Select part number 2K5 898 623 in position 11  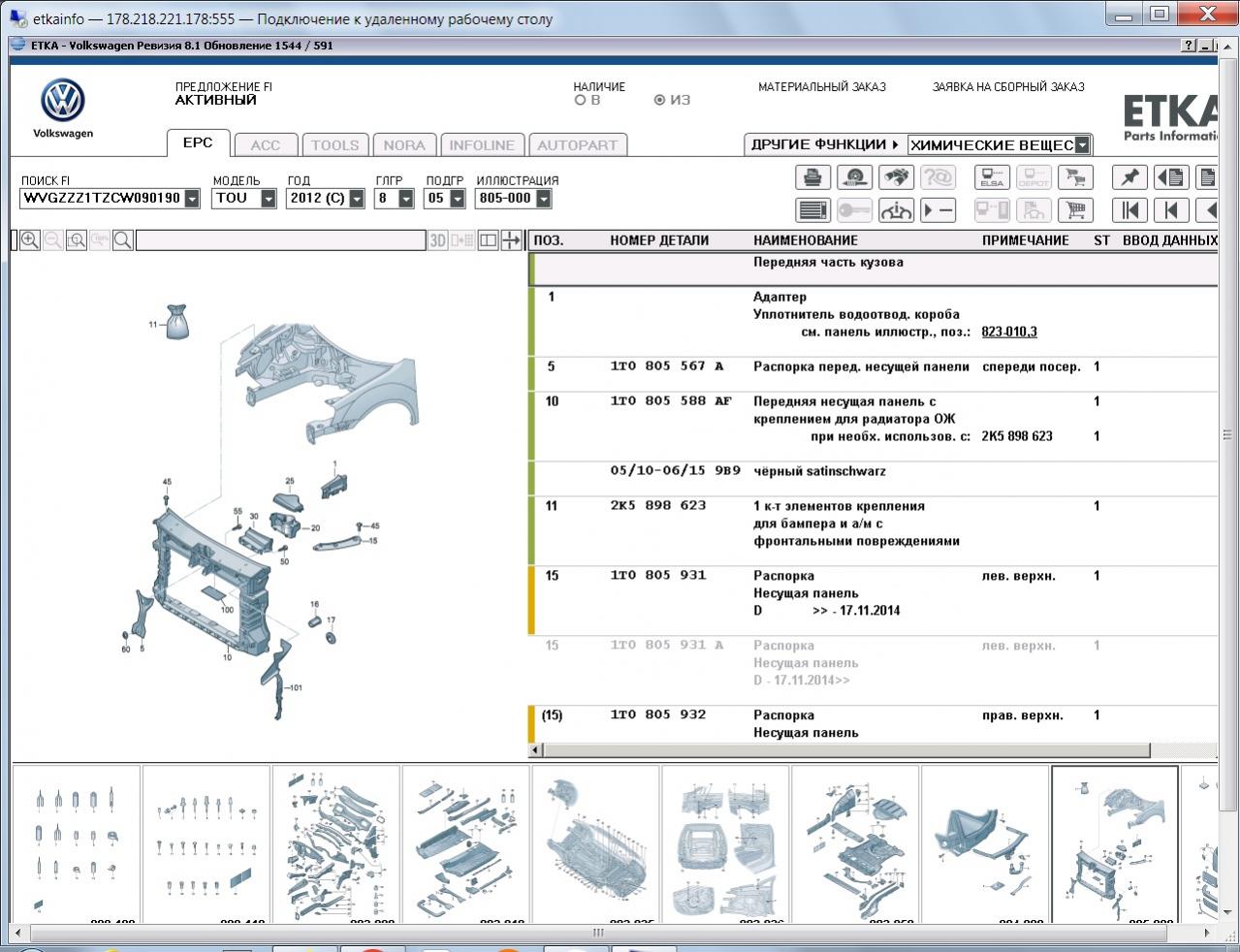(658, 506)
